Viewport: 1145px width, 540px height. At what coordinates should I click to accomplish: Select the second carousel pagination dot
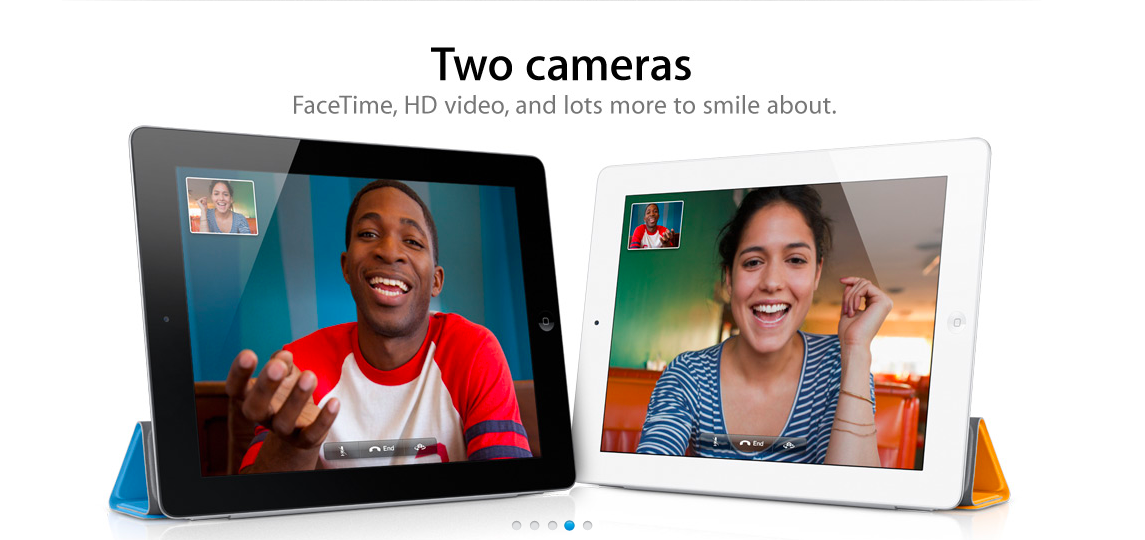534,525
